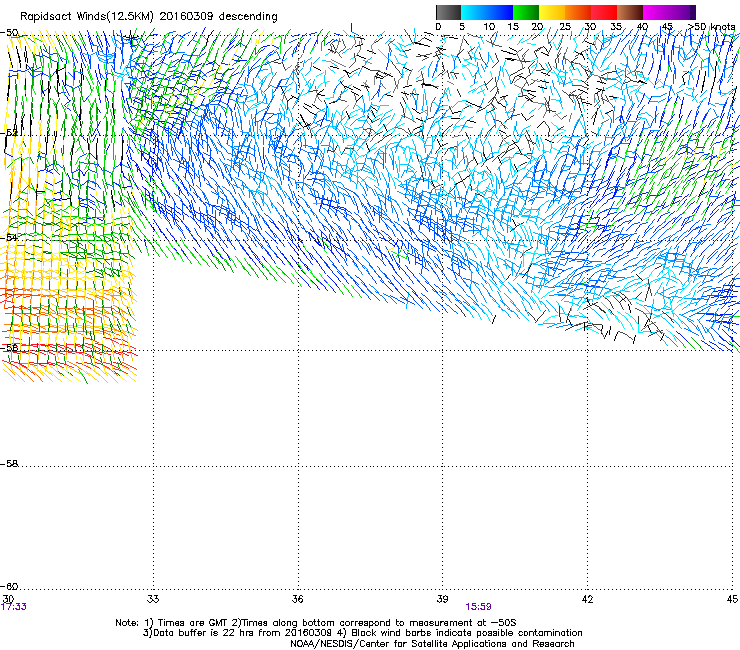Click the legend scale label '25'
This screenshot has height=650, width=740.
pyautogui.click(x=565, y=26)
